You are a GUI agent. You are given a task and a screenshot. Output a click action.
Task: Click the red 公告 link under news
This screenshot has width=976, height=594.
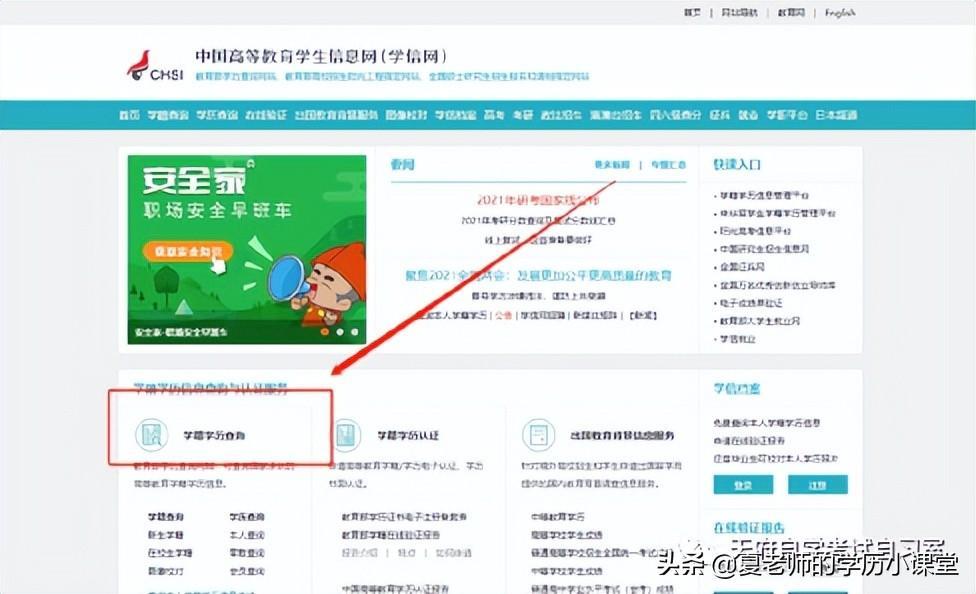tap(504, 316)
